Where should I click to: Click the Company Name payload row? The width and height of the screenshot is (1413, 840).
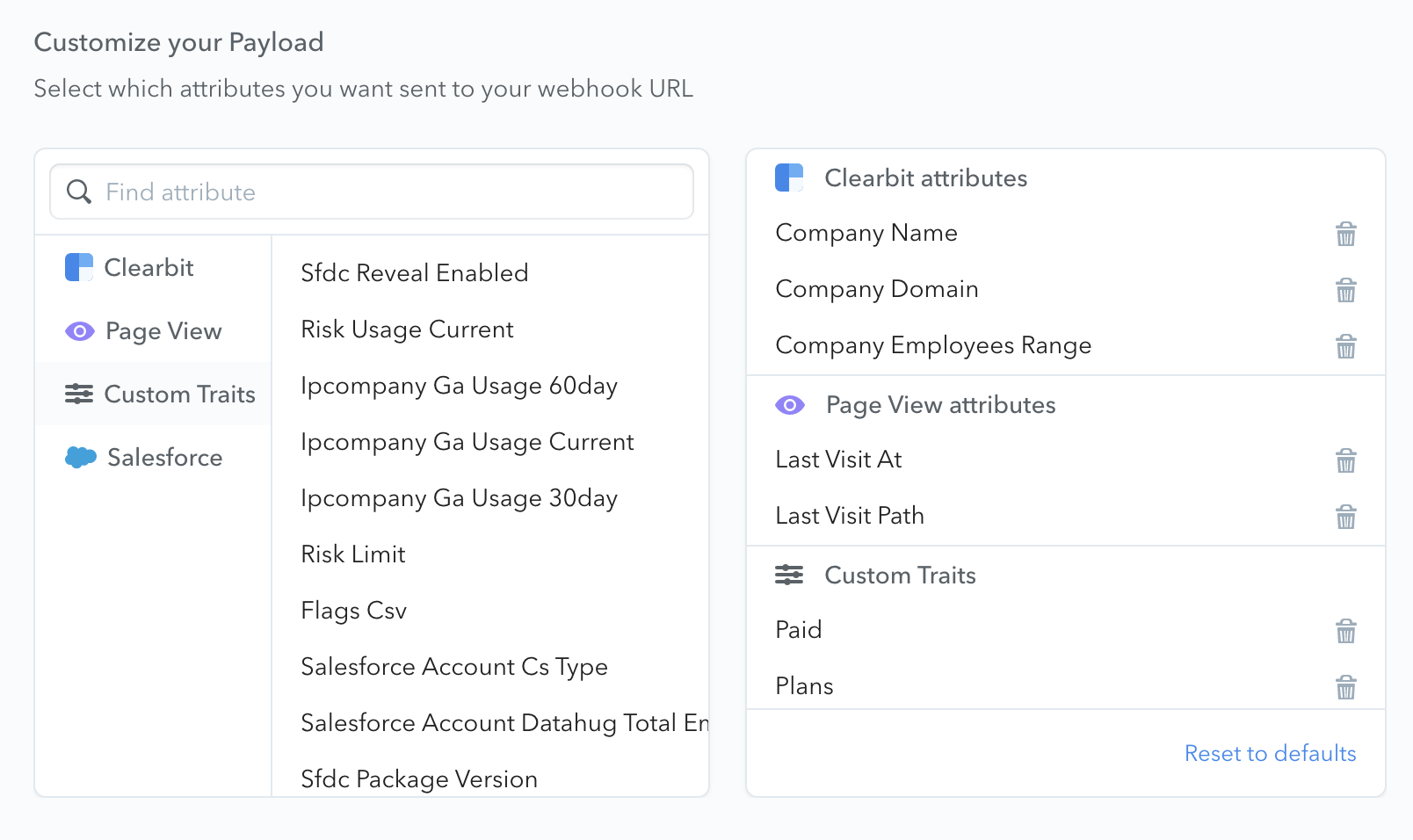tap(1065, 233)
